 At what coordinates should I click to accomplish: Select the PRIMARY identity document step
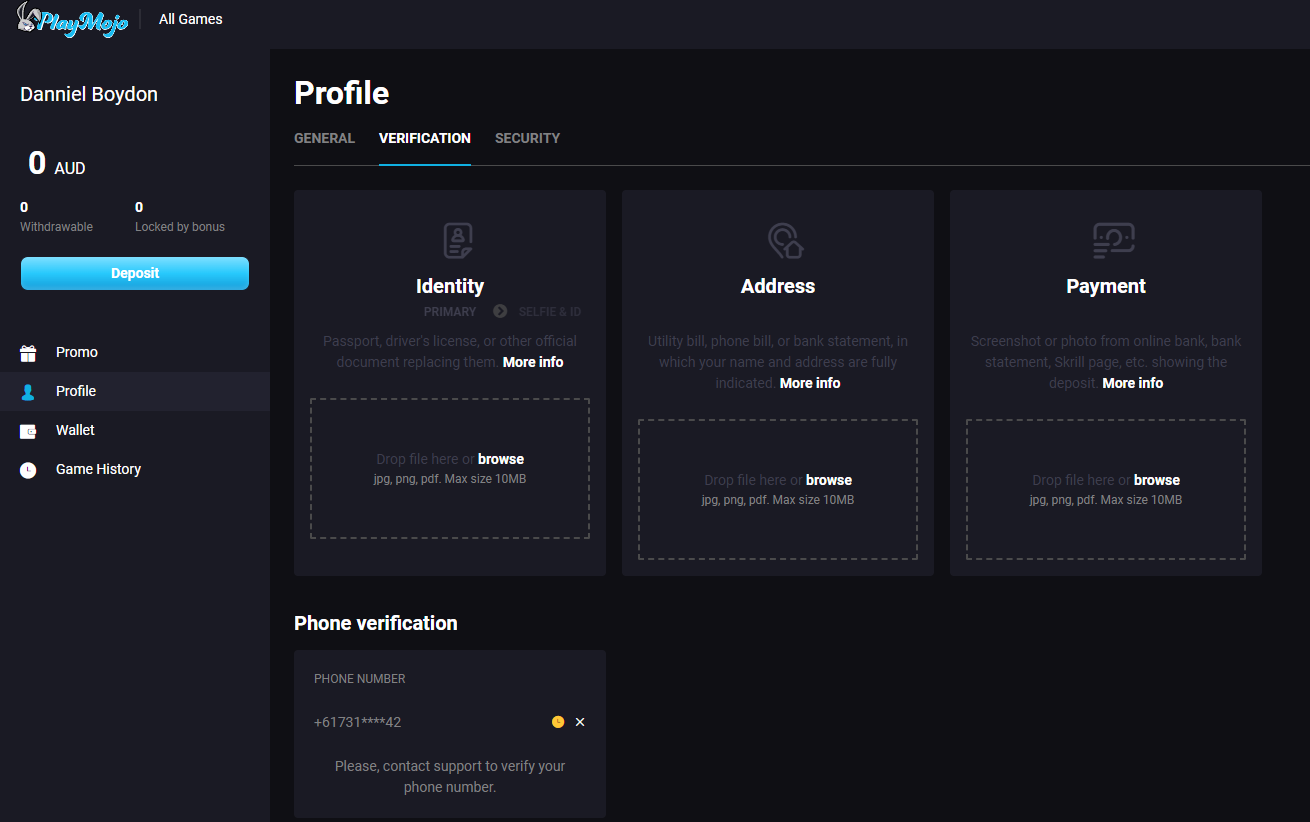pos(450,311)
